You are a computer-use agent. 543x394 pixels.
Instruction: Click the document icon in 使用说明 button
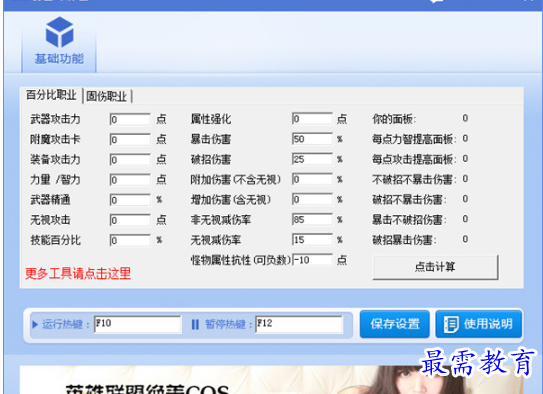tap(451, 324)
